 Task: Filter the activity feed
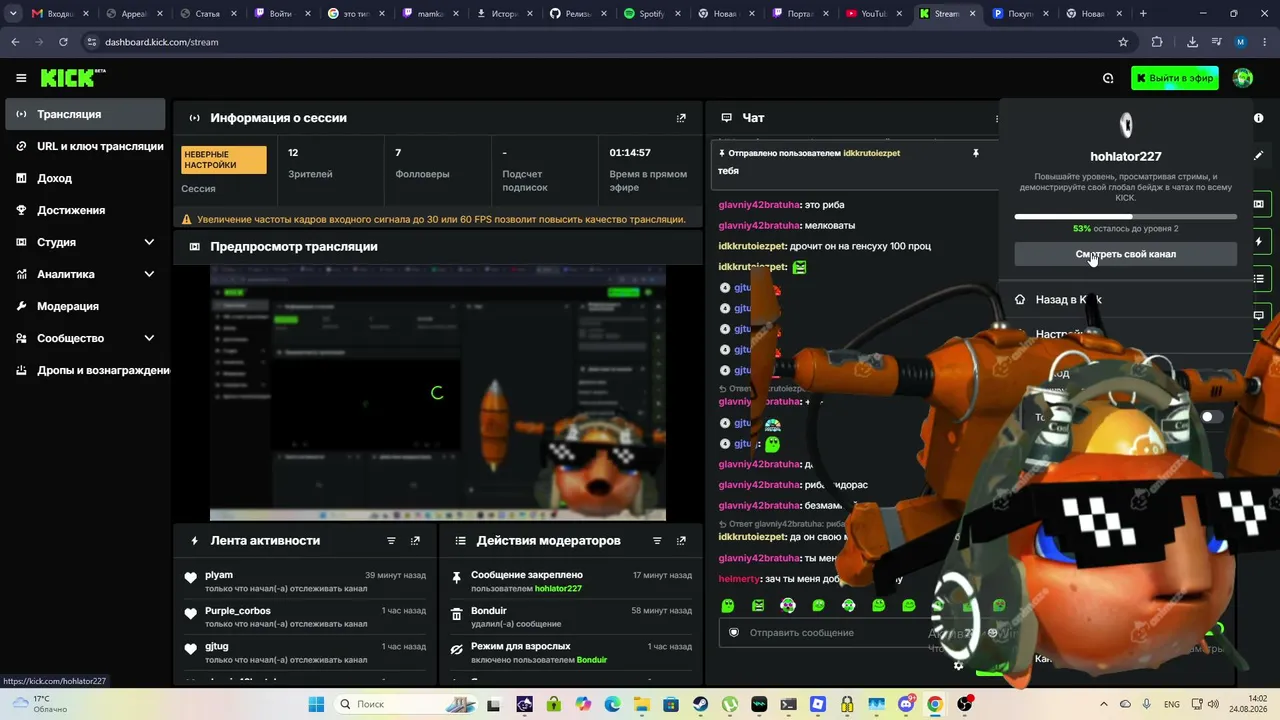pos(391,541)
